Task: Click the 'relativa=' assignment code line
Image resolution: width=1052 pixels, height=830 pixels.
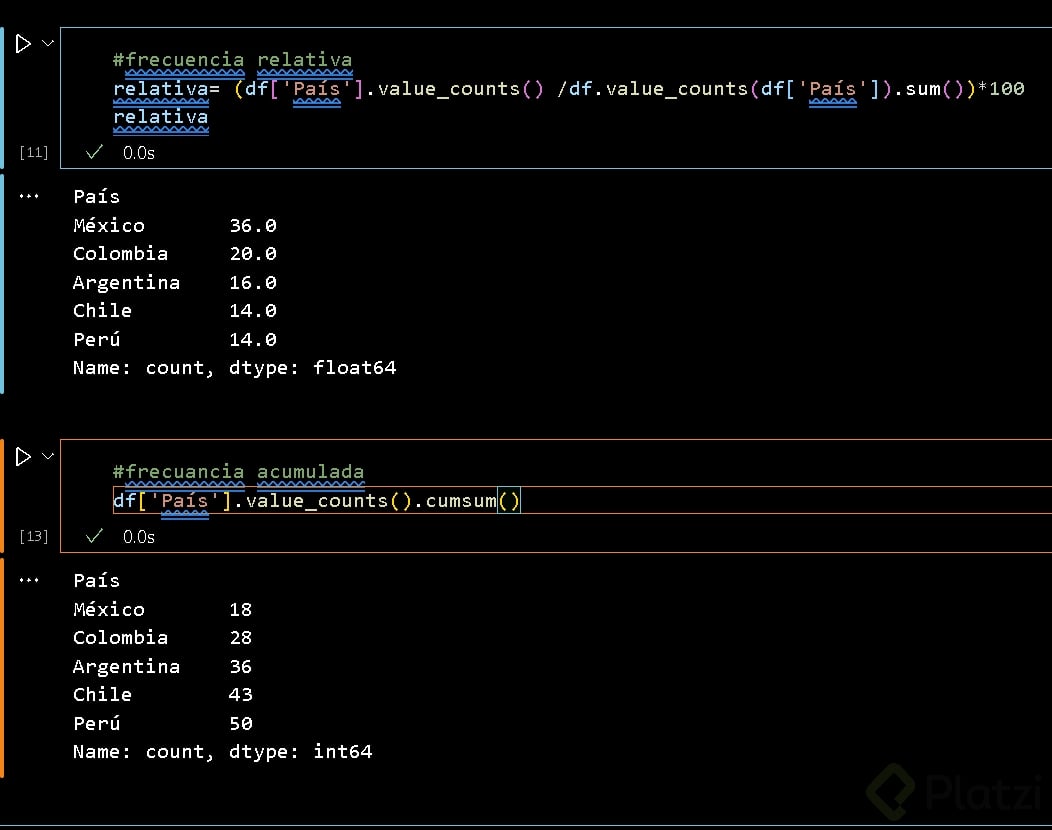Action: 568,89
